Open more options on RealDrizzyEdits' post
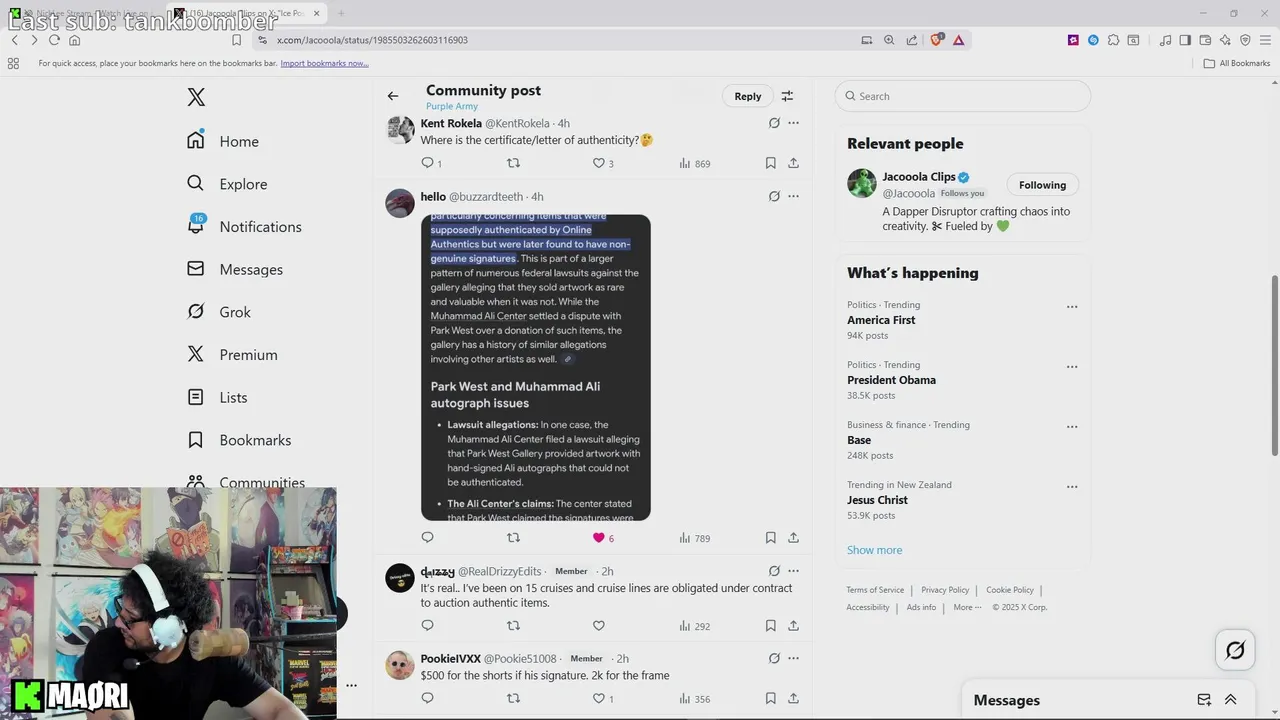Viewport: 1280px width, 720px height. click(793, 571)
